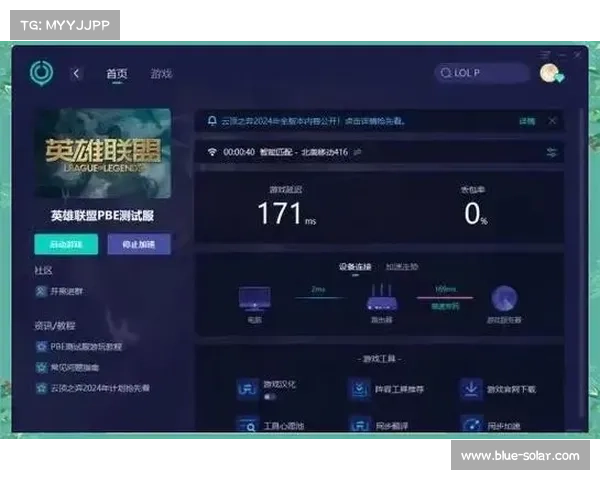600x480 pixels.
Task: Click the lineup tool recommendation icon
Action: (359, 389)
